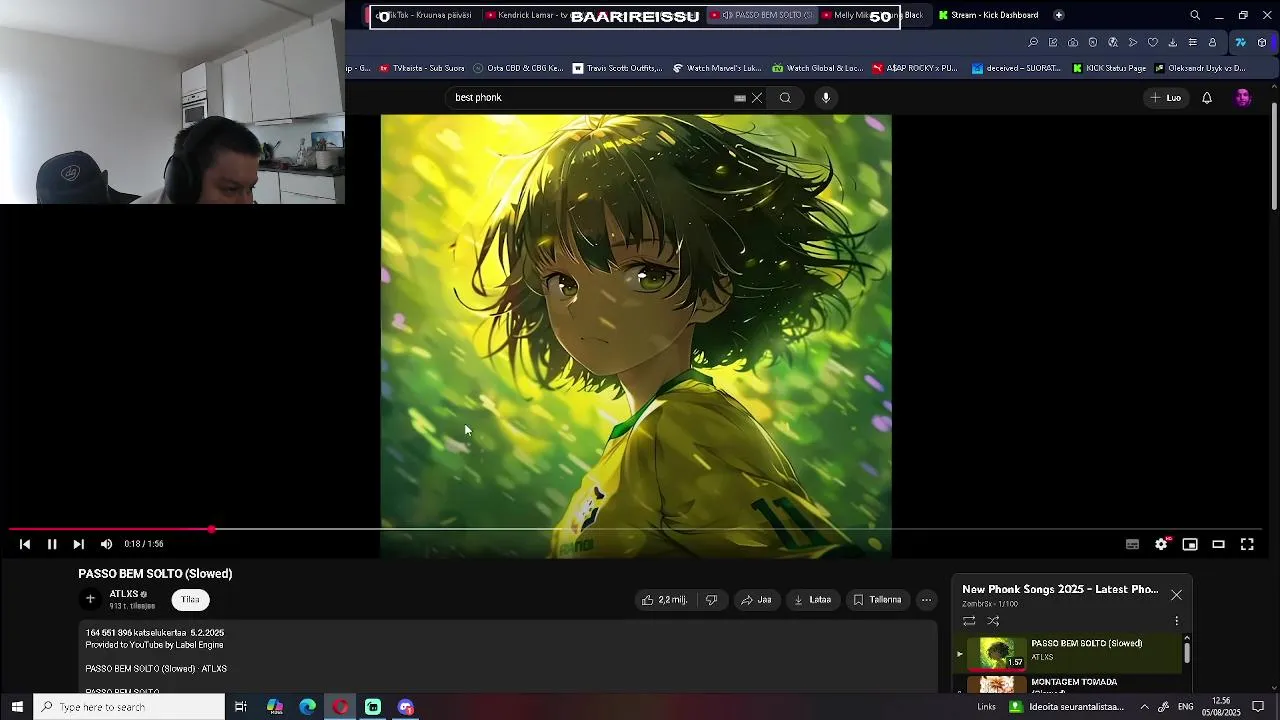Open the Luo create button
The image size is (1280, 720).
point(1165,98)
